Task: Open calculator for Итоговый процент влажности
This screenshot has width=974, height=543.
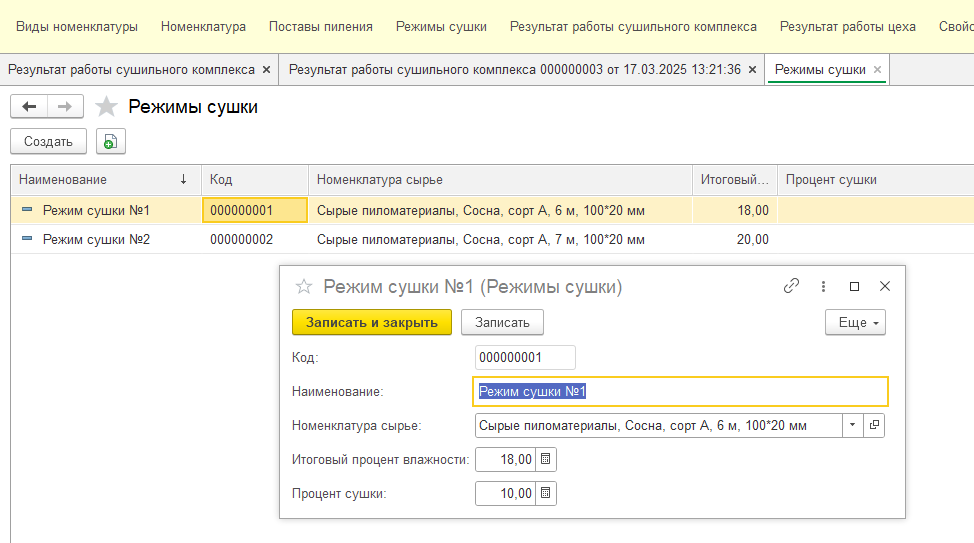Action: pyautogui.click(x=545, y=459)
